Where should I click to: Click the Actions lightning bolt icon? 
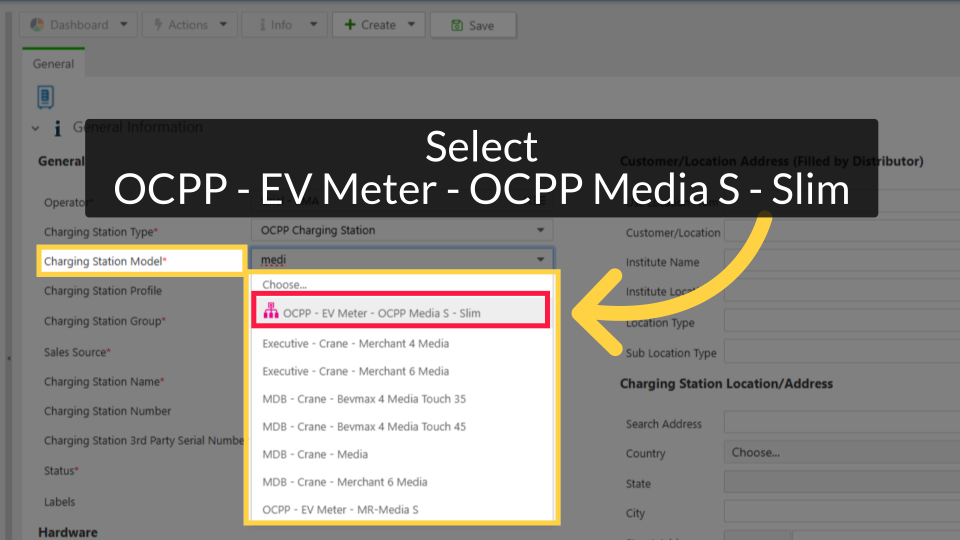pos(158,24)
